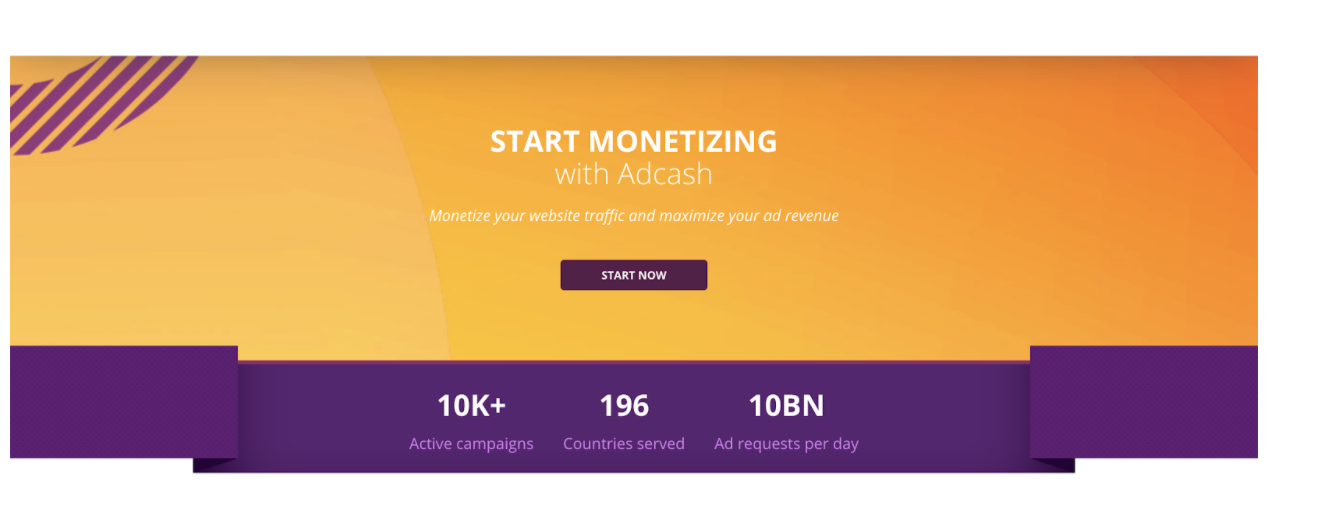Click the START NOW button
The image size is (1340, 506).
click(633, 275)
